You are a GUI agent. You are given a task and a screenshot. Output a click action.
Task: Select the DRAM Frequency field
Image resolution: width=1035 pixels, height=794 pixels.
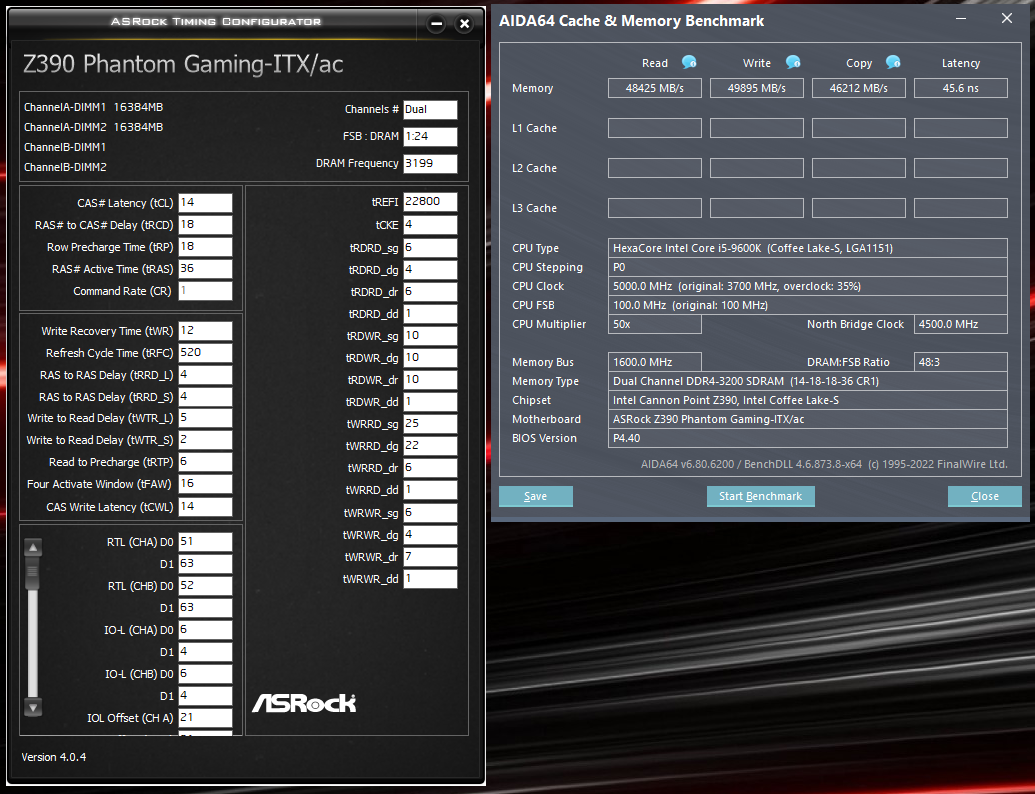pos(430,164)
